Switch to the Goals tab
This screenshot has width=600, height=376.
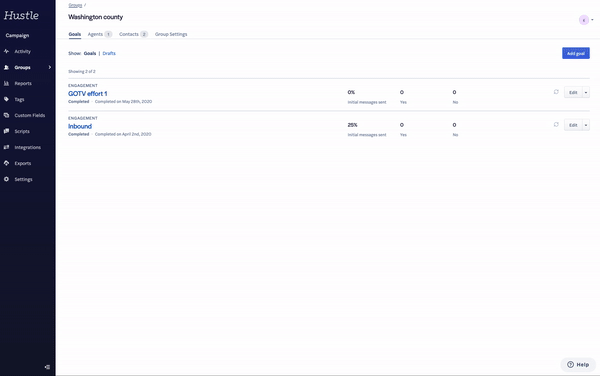[75, 34]
